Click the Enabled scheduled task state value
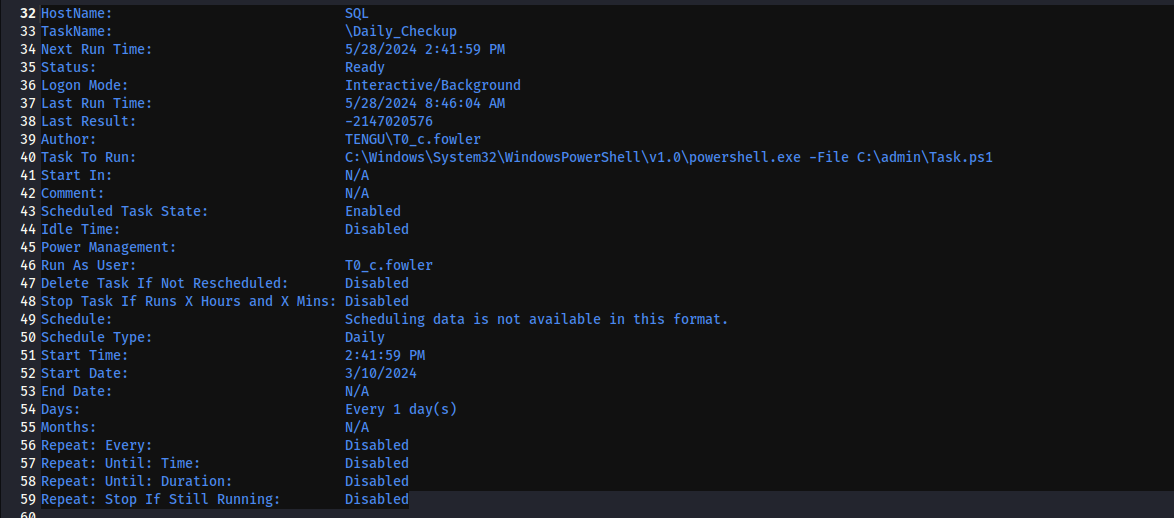 click(x=372, y=211)
